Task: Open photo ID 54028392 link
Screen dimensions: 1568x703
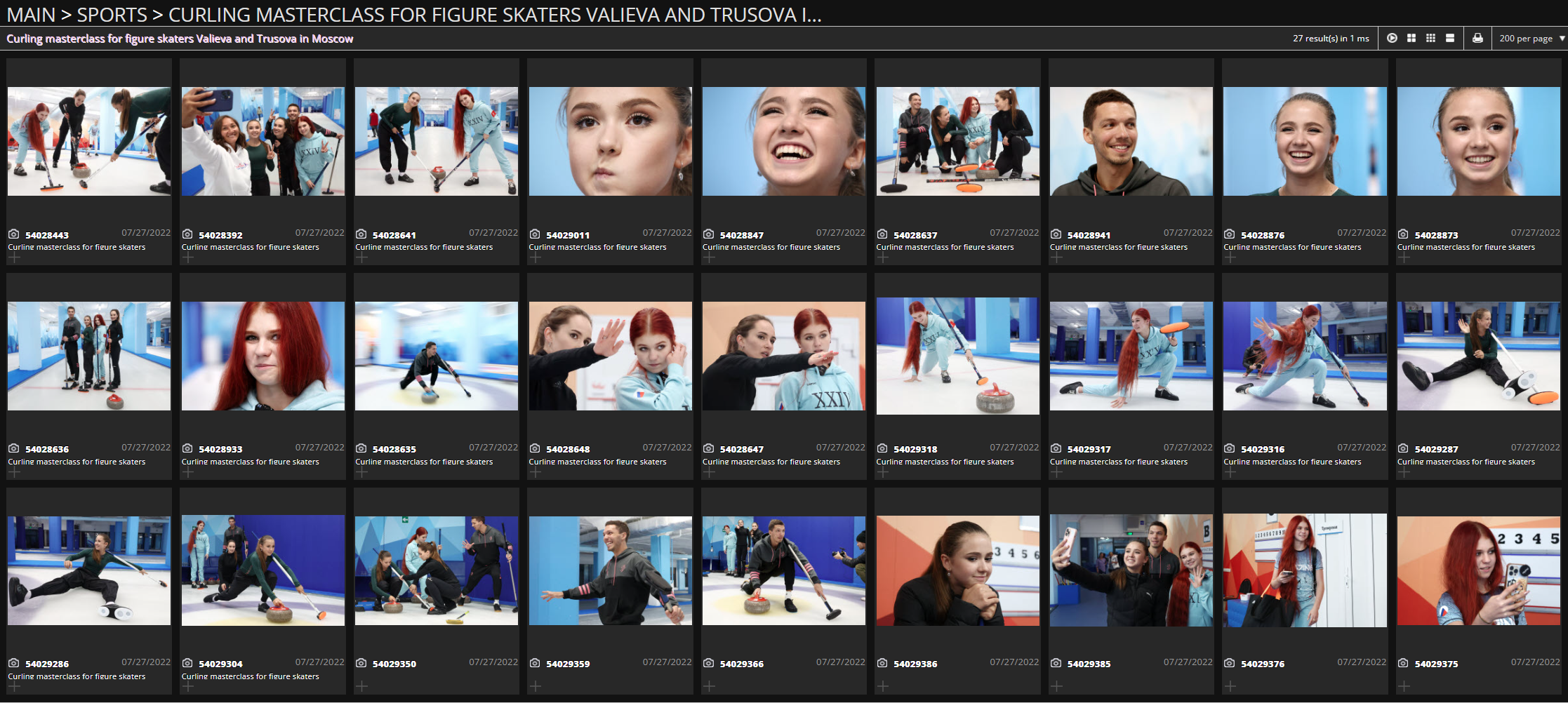Action: (x=220, y=235)
